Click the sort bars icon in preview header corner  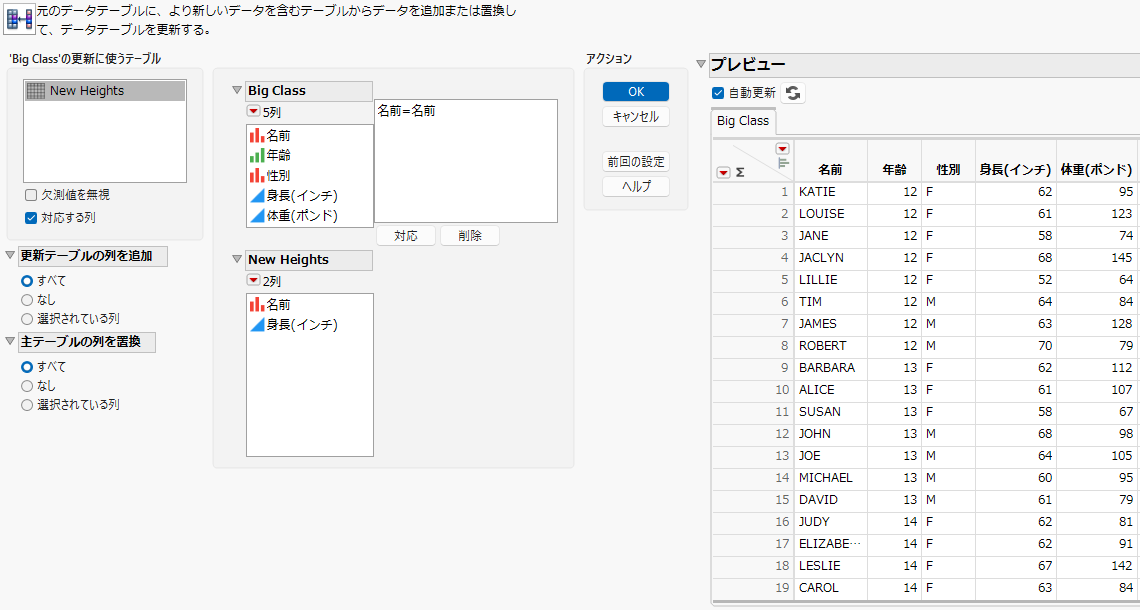[783, 163]
